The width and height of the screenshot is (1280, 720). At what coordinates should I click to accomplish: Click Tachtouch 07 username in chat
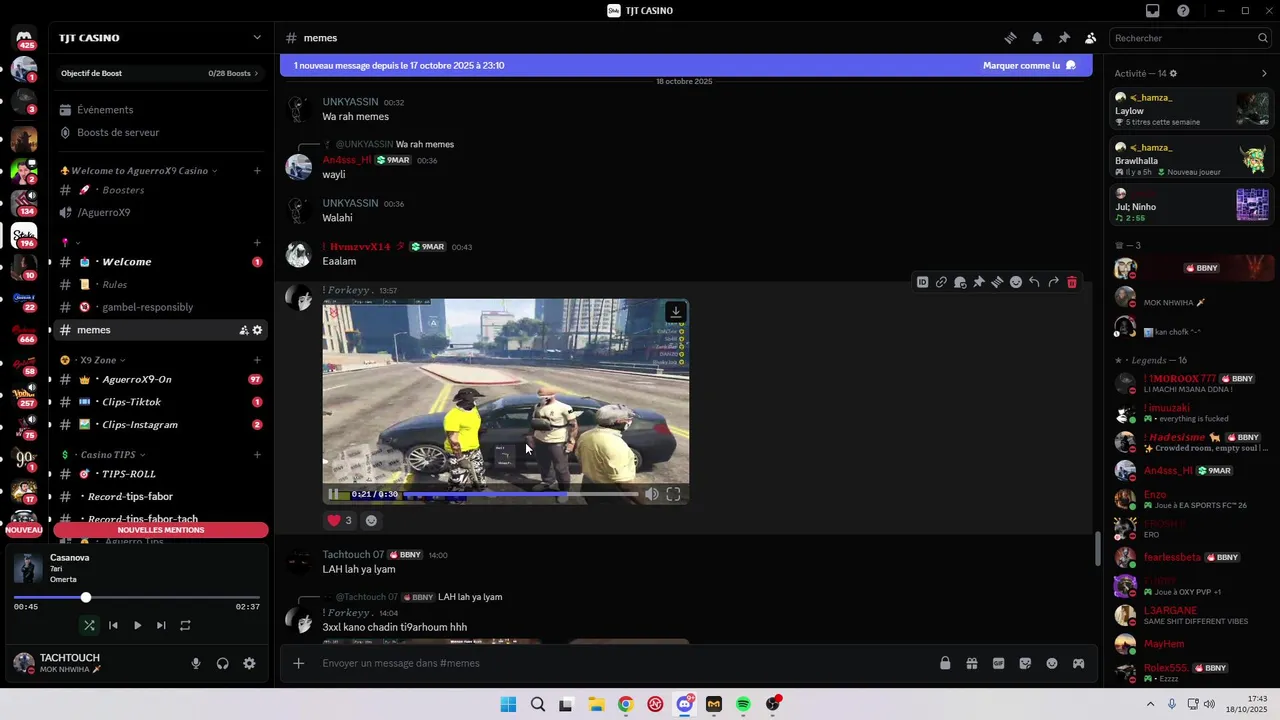coord(353,555)
